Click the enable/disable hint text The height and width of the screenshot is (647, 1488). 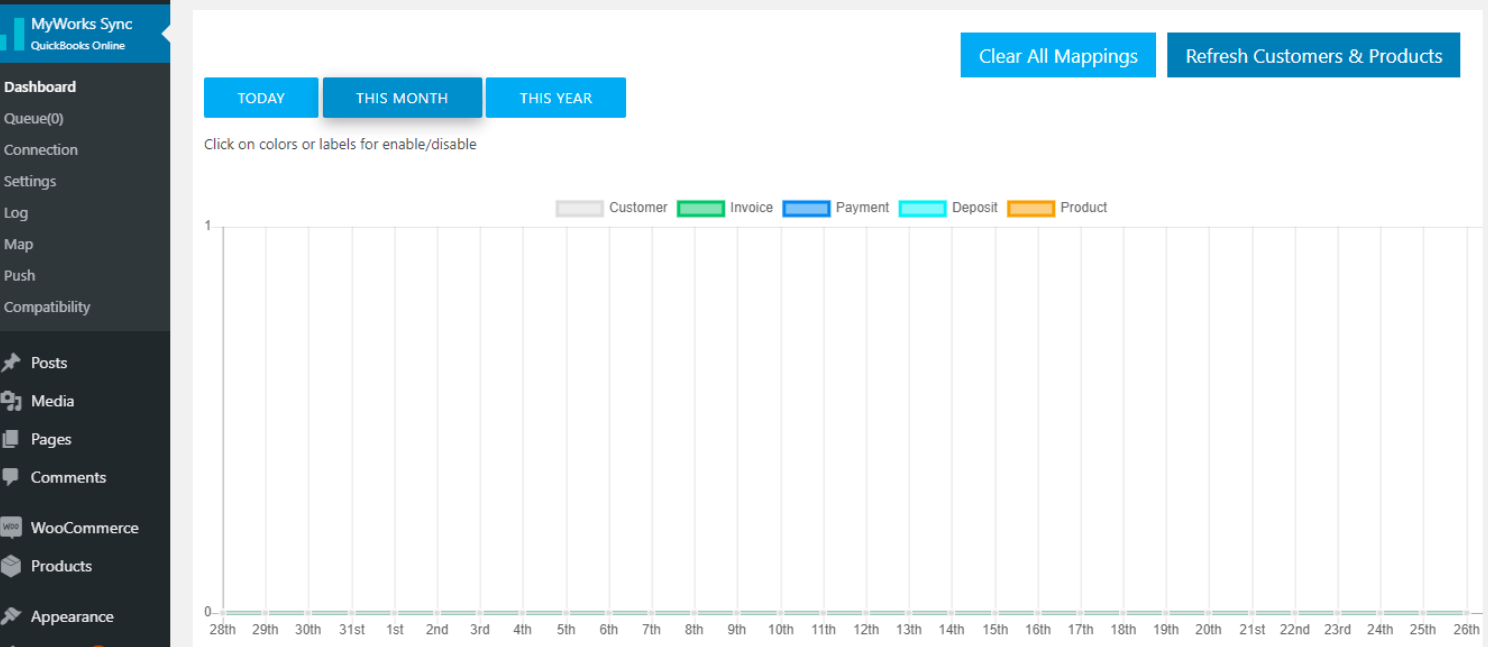pyautogui.click(x=340, y=144)
